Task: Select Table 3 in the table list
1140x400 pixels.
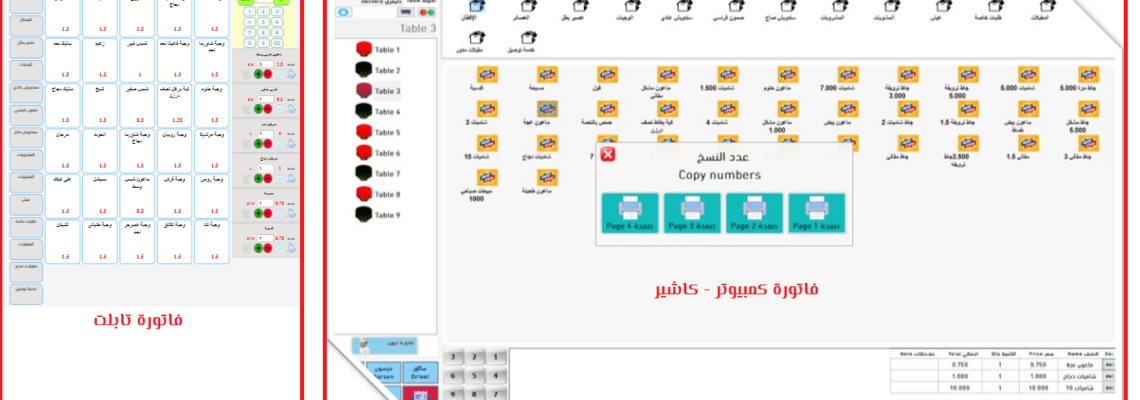Action: point(378,91)
